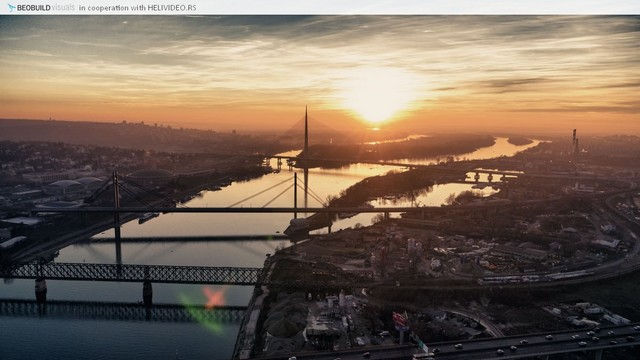This screenshot has width=640, height=360.
Task: Click the BEOBUILD bird logo icon
Action: pos(11,8)
